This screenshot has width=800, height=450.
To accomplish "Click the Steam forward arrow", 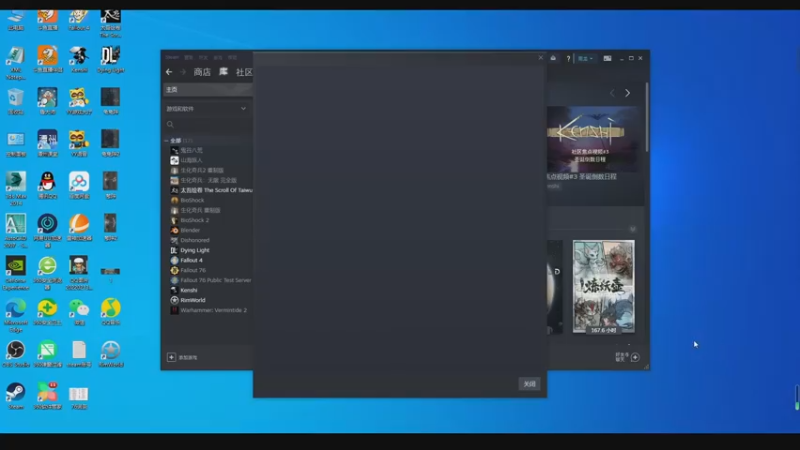I will coord(183,72).
